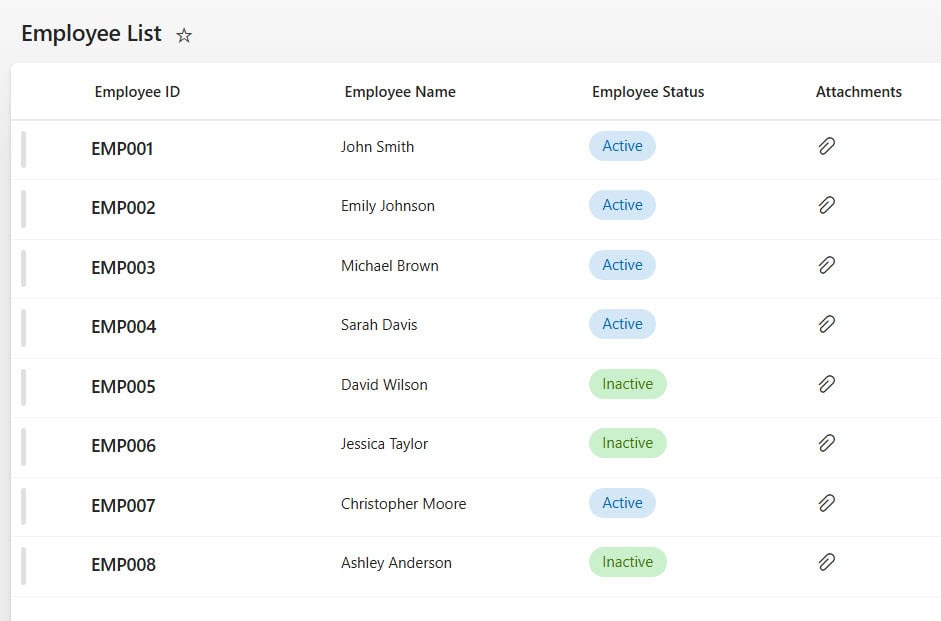Select the Ashley Anderson name cell

point(396,563)
